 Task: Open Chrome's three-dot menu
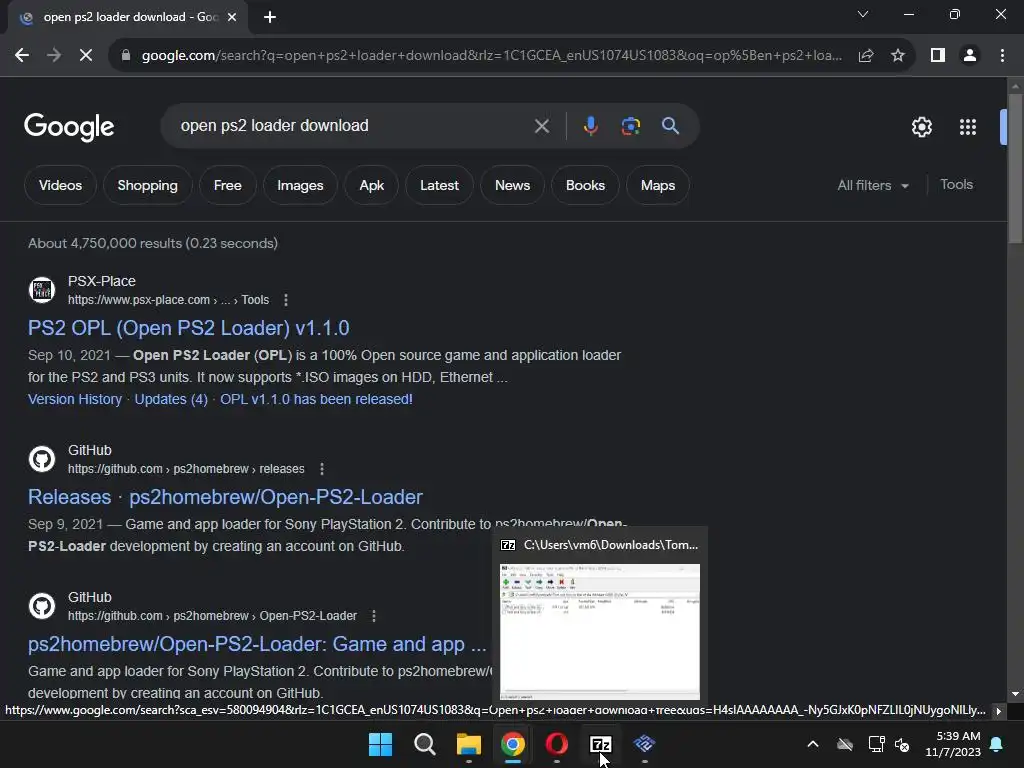1002,56
